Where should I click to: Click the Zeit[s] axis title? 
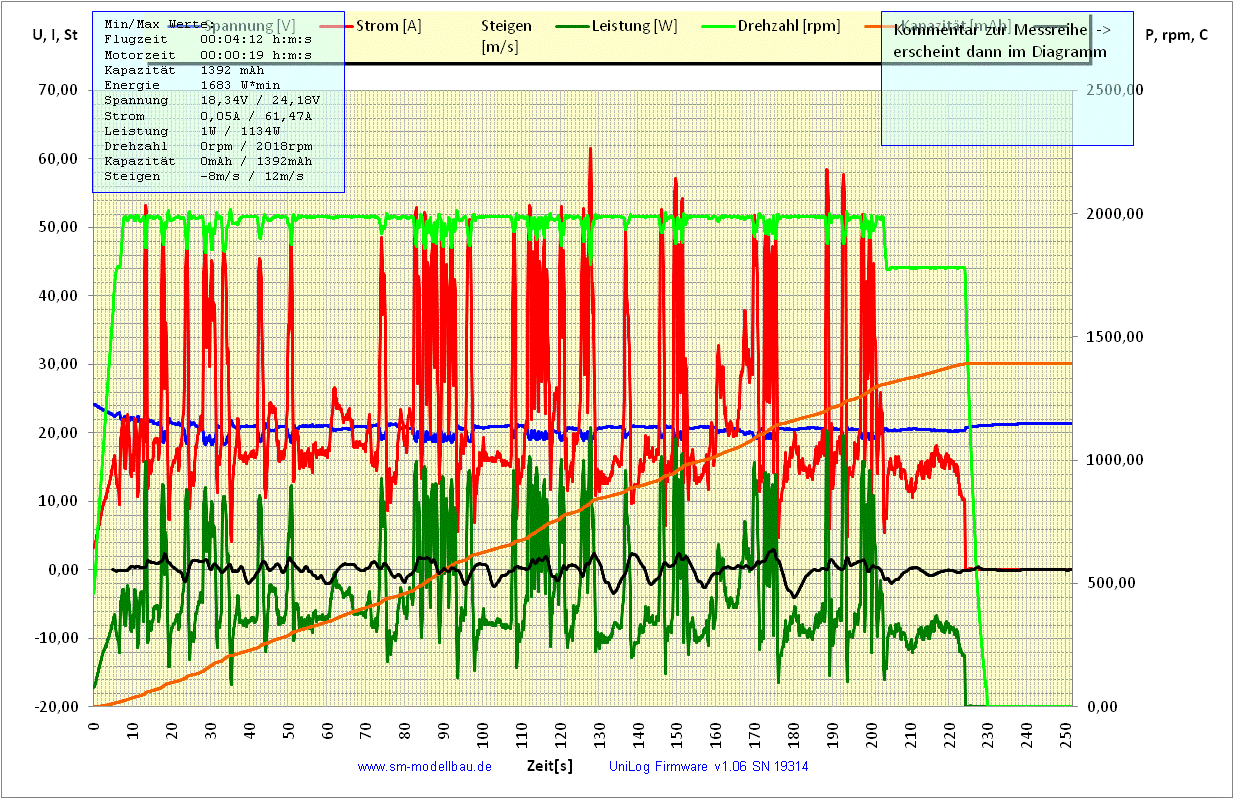(549, 766)
